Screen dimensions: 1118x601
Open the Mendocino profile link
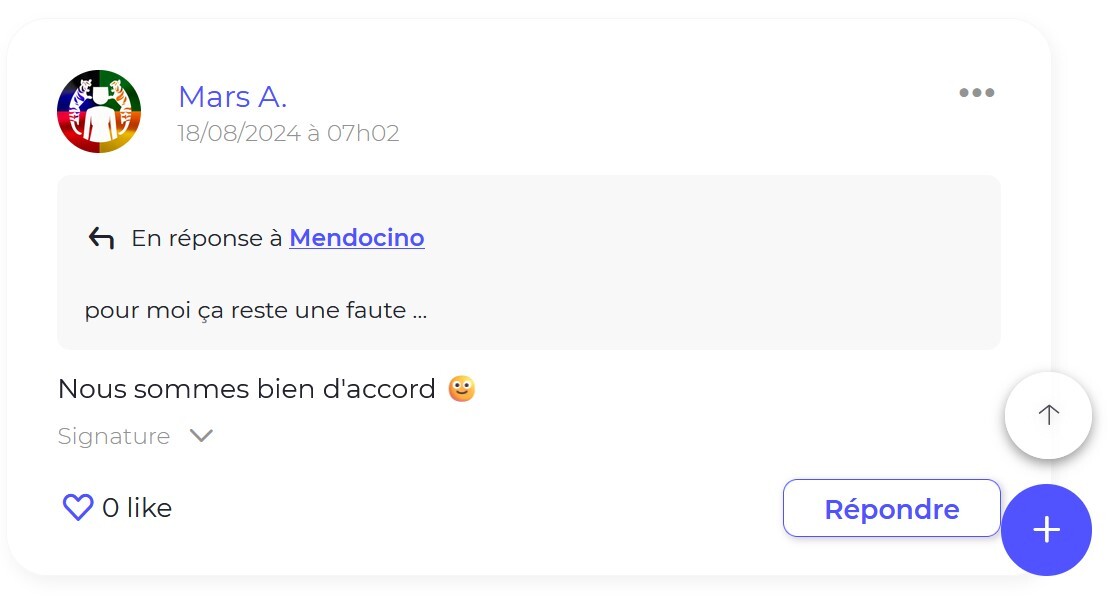pyautogui.click(x=357, y=237)
